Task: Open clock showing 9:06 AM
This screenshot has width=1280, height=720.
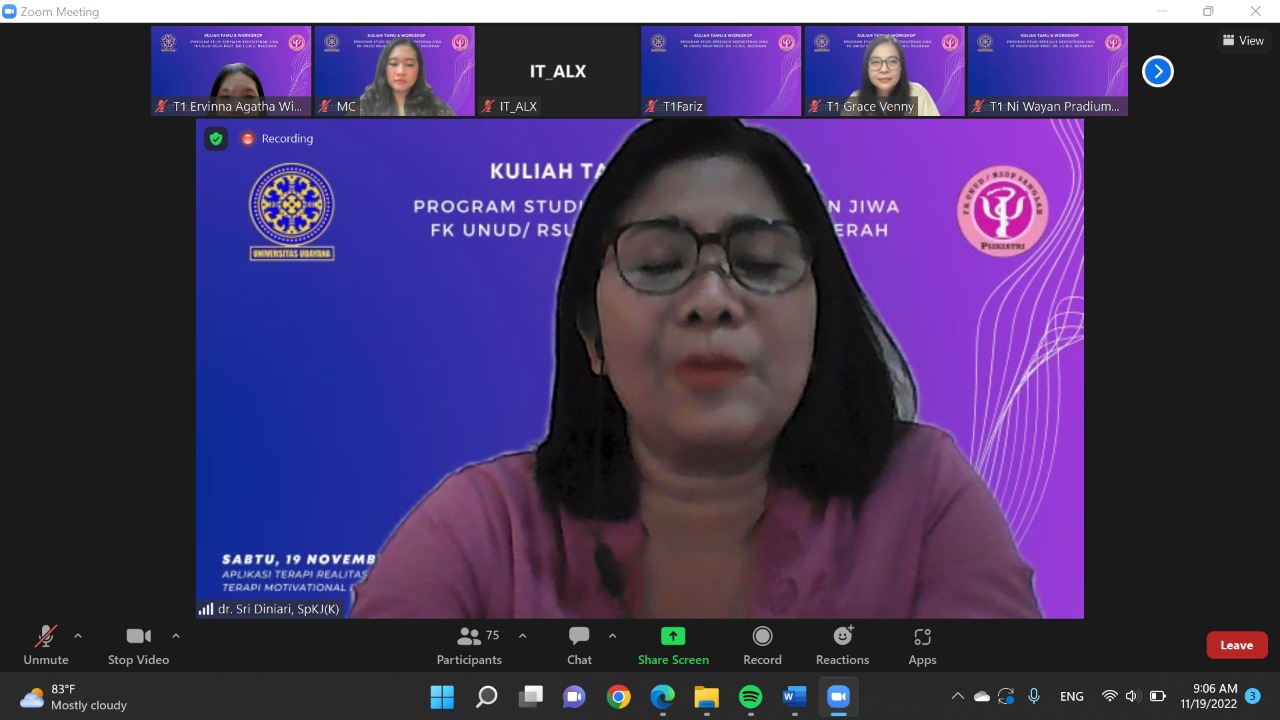Action: click(x=1208, y=697)
